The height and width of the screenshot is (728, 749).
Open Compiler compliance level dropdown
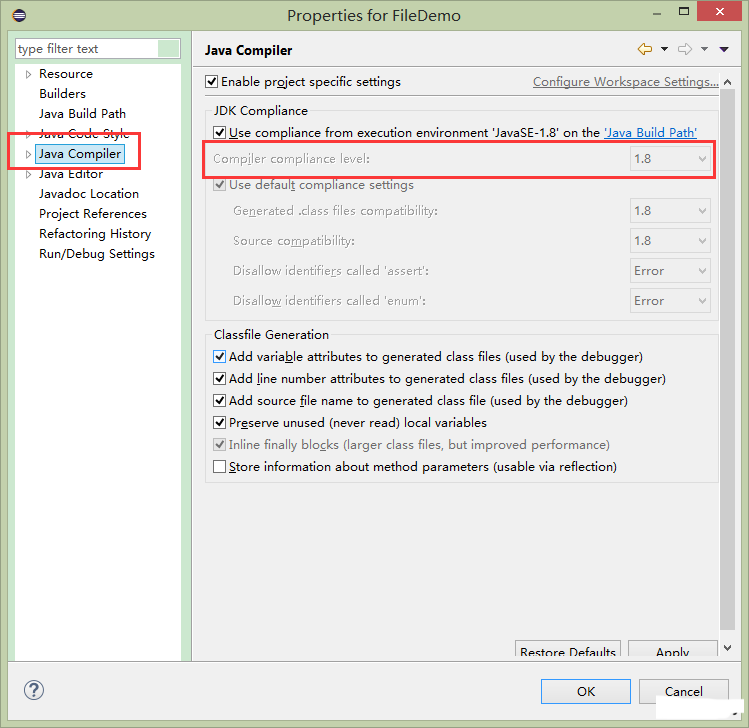point(670,159)
